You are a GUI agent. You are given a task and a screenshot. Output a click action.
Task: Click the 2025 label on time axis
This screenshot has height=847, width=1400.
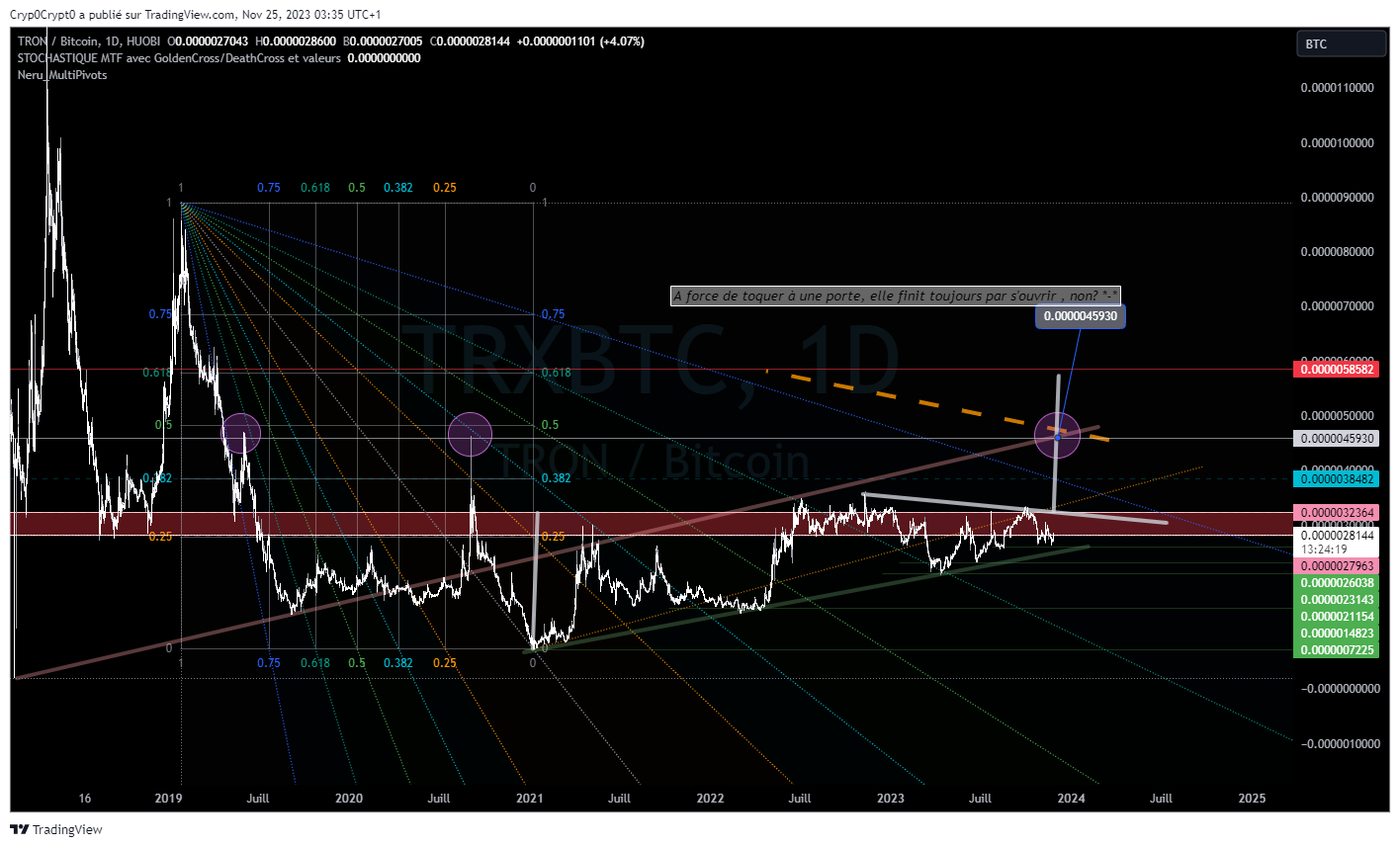tap(1252, 798)
